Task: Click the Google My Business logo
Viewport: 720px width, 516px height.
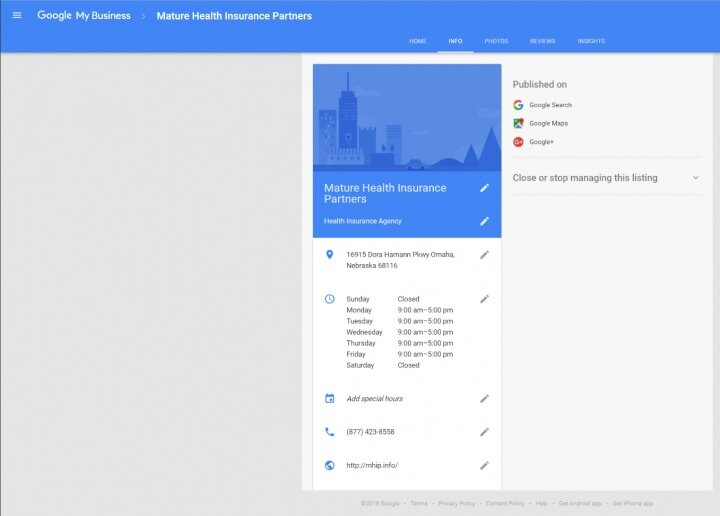Action: (84, 16)
